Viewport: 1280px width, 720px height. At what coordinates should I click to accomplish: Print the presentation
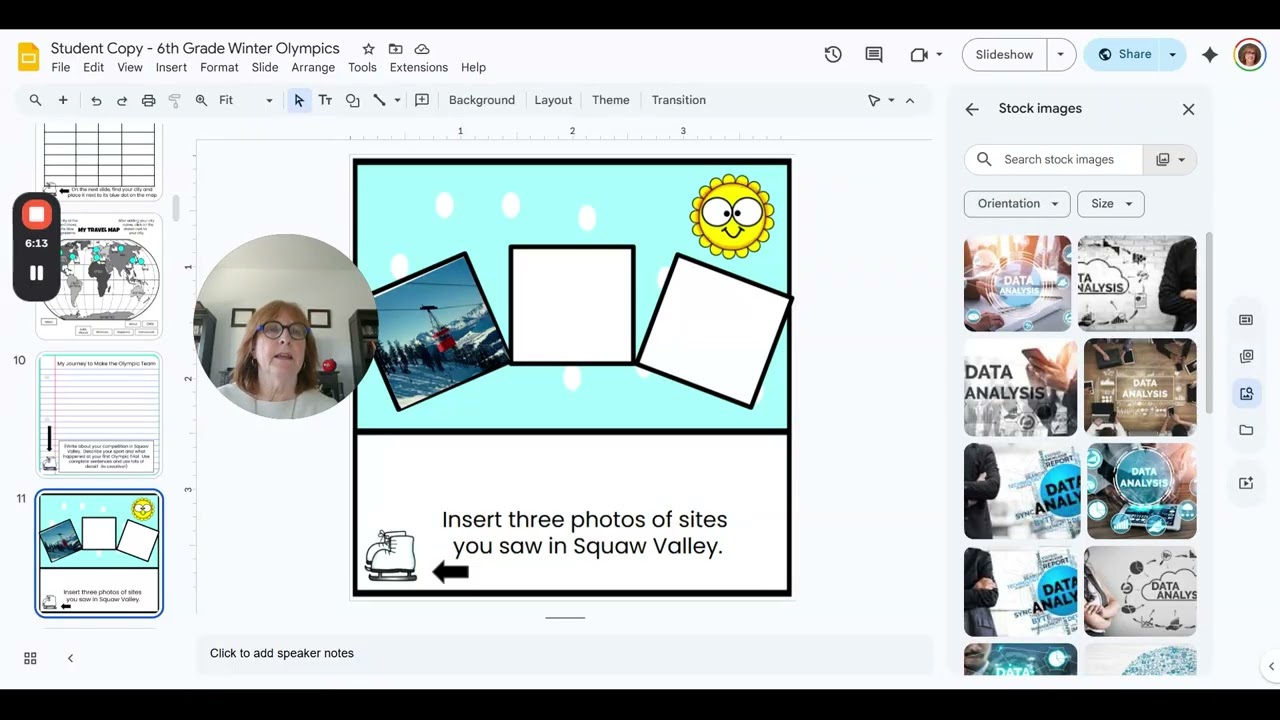pyautogui.click(x=148, y=100)
